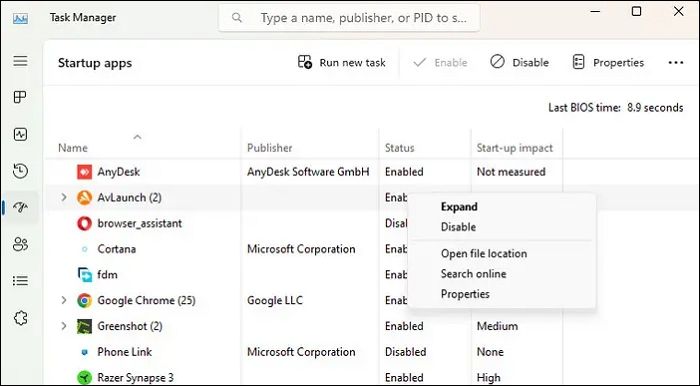Open the App history sidebar icon

(x=21, y=171)
